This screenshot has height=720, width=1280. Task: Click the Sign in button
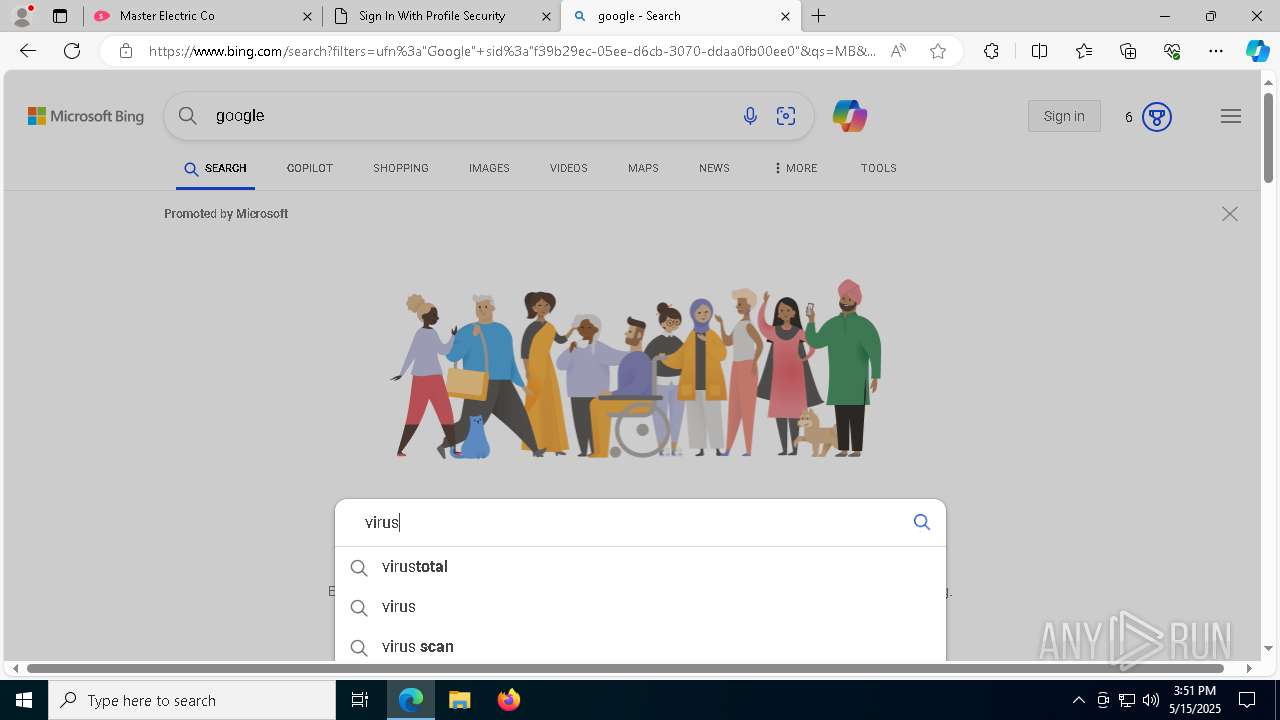tap(1064, 116)
